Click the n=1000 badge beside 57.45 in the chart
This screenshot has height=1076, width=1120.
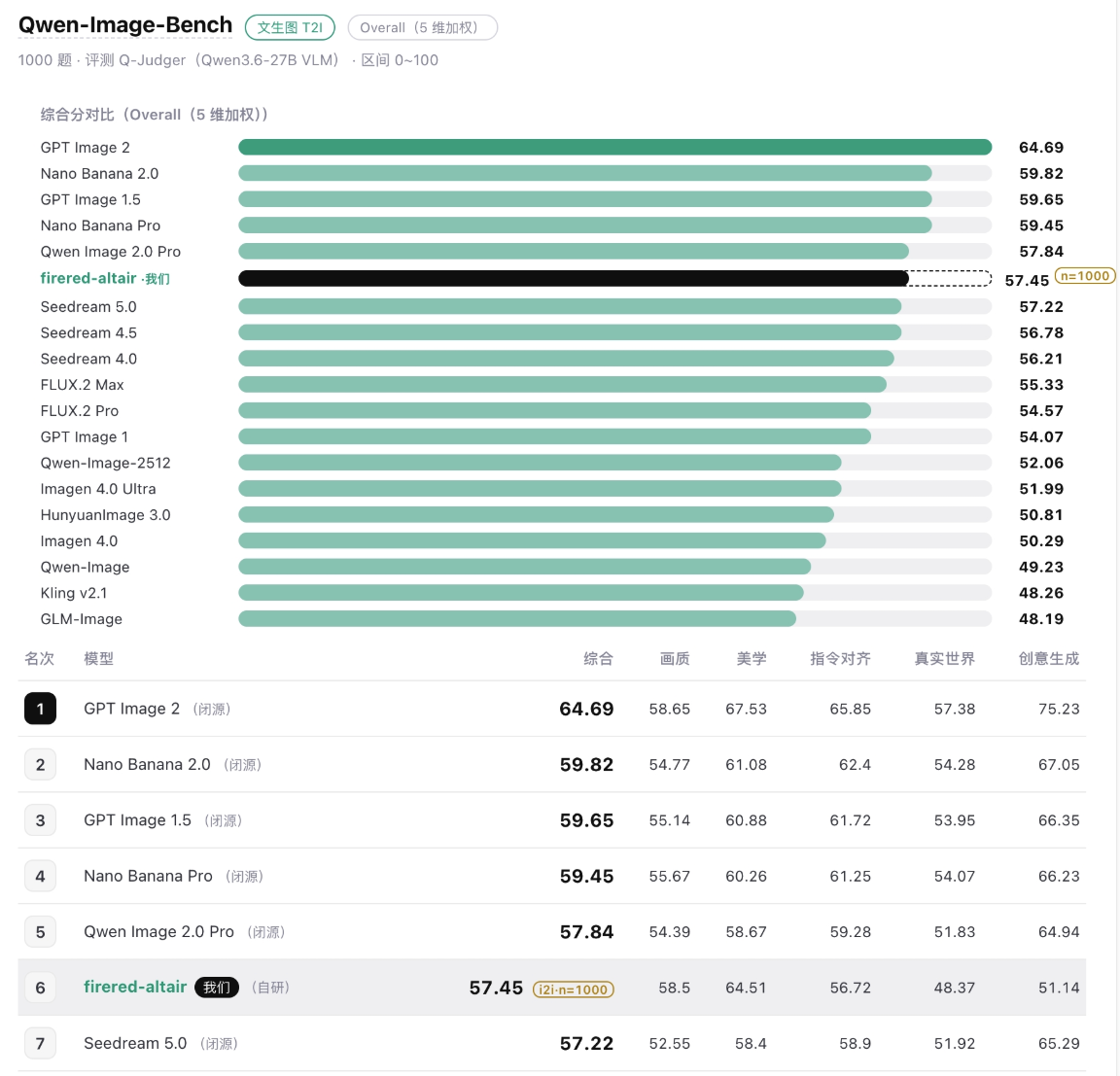[1085, 276]
